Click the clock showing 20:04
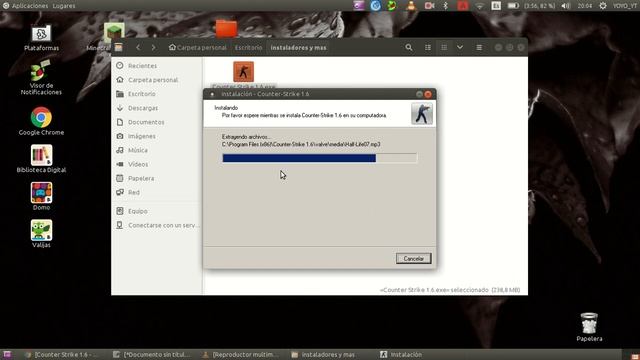 tap(584, 6)
